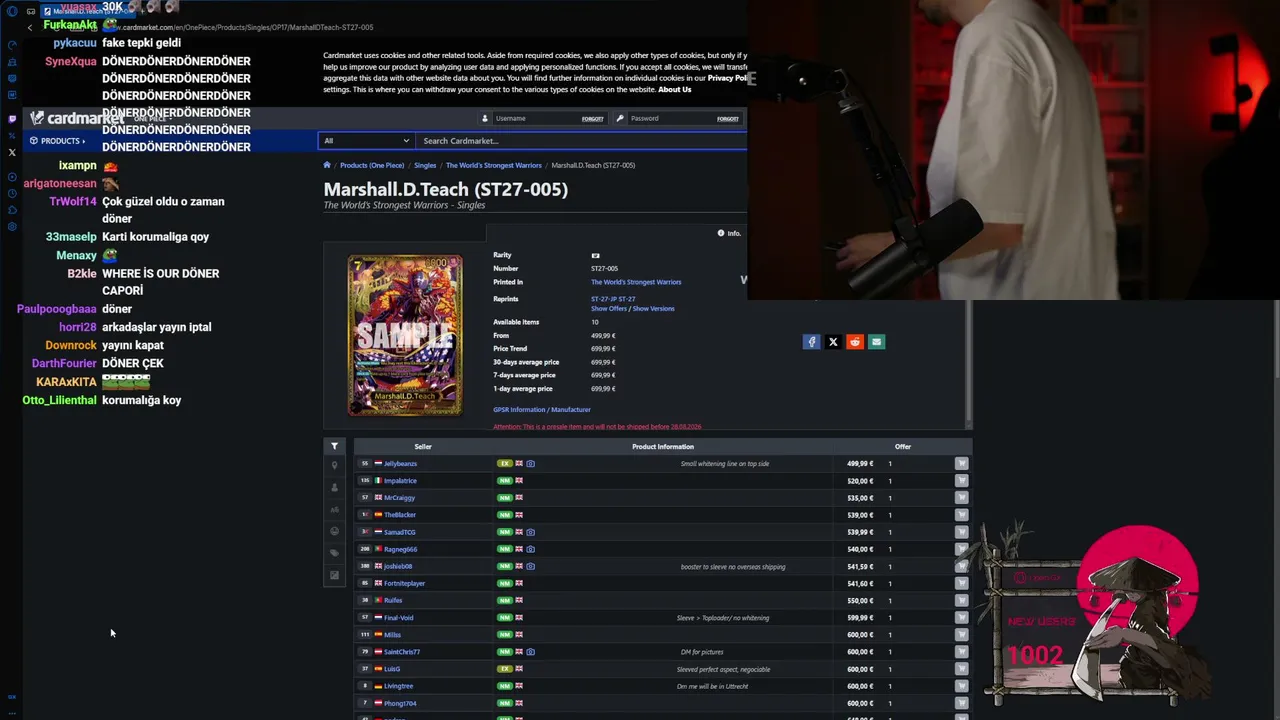Open seller Ragneg666 profile
This screenshot has width=1280, height=720.
click(x=400, y=549)
